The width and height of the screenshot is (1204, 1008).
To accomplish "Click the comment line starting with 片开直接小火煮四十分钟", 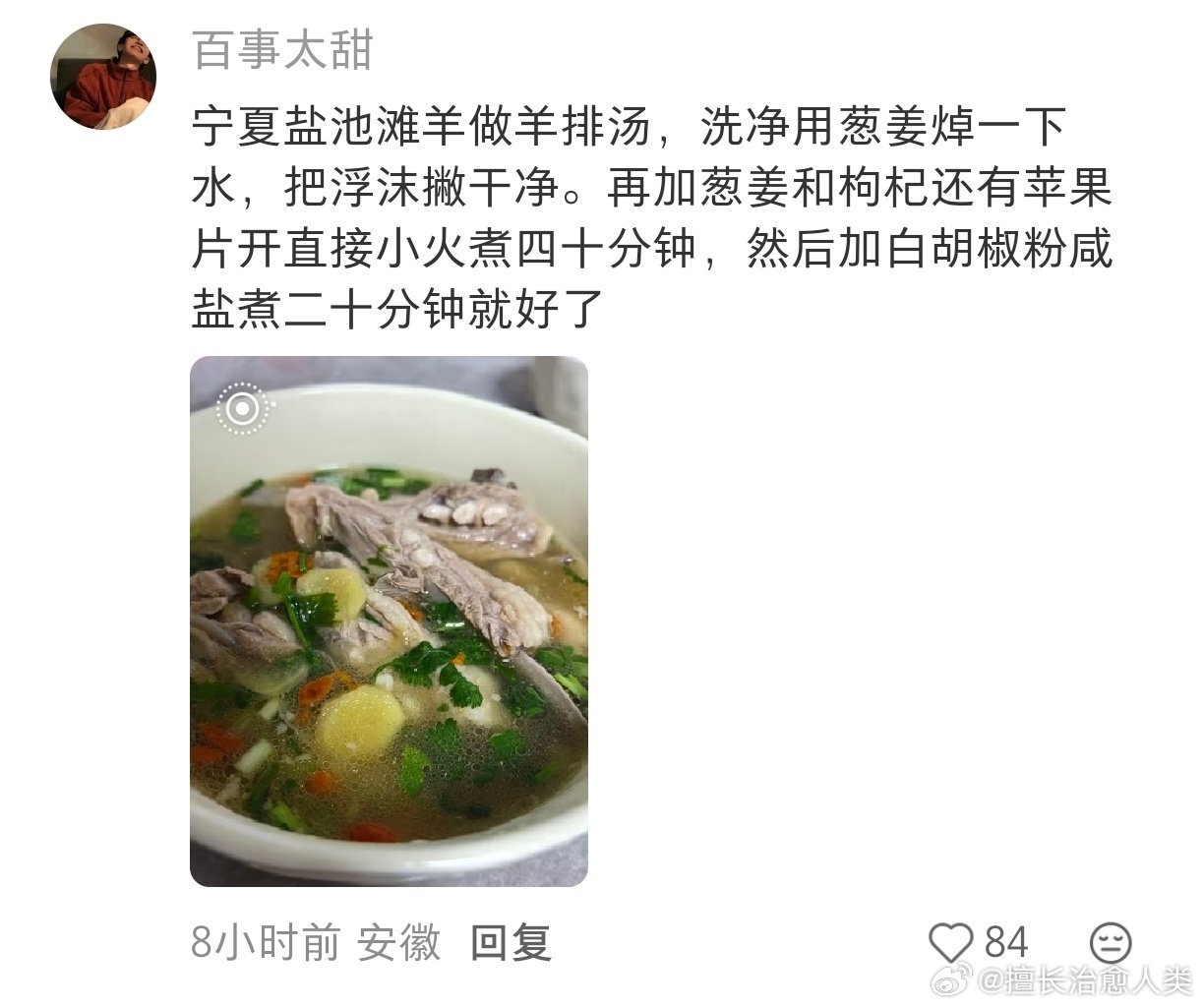I will 651,249.
